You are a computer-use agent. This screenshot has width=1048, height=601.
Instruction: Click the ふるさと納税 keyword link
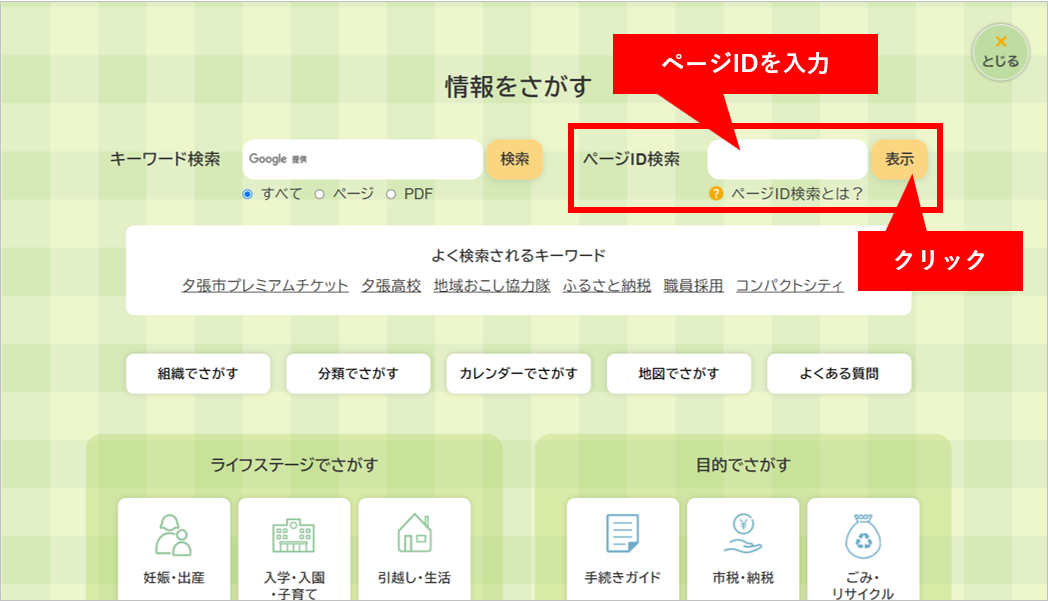coord(607,285)
